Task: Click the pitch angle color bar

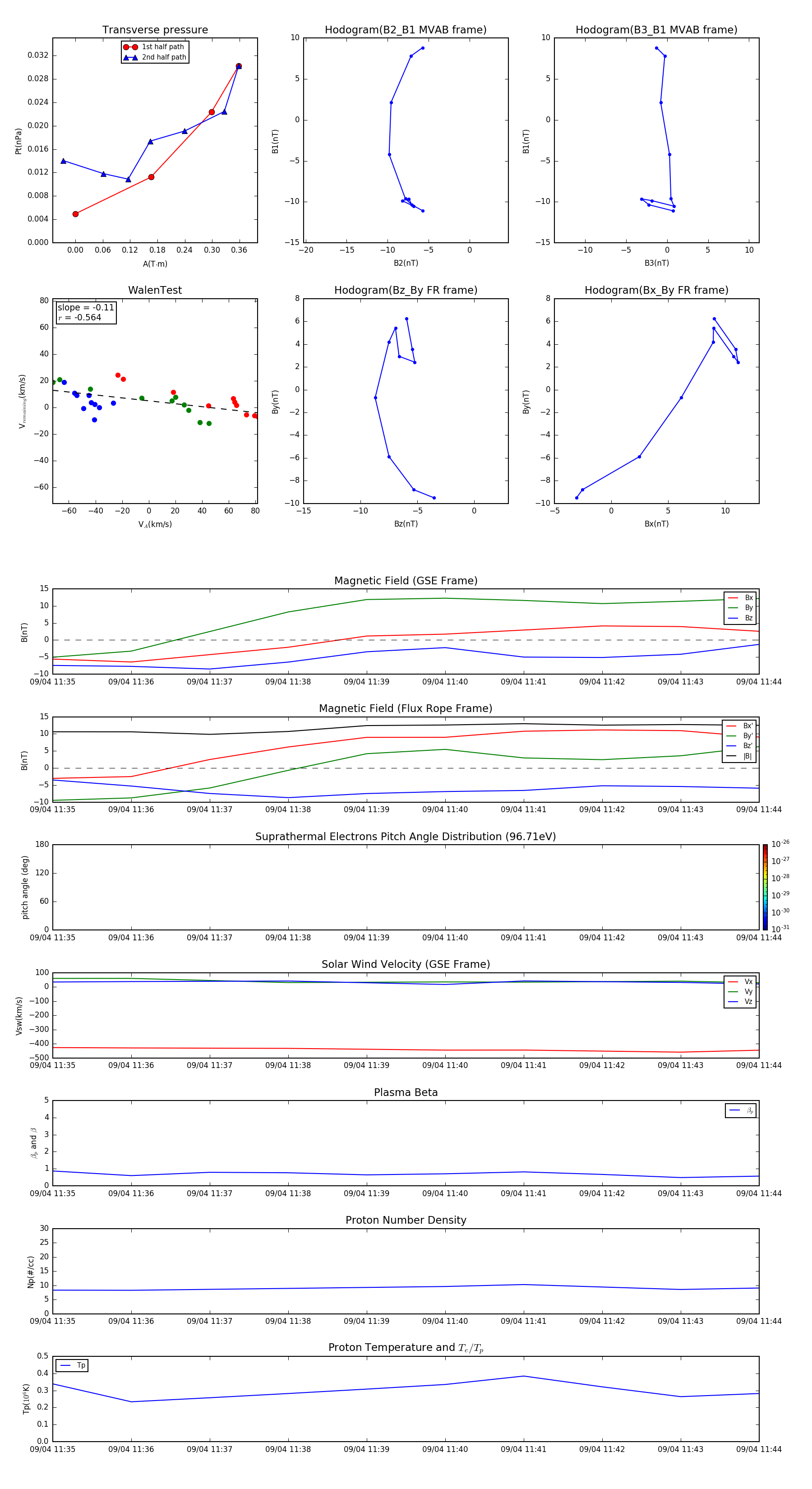Action: [x=765, y=887]
